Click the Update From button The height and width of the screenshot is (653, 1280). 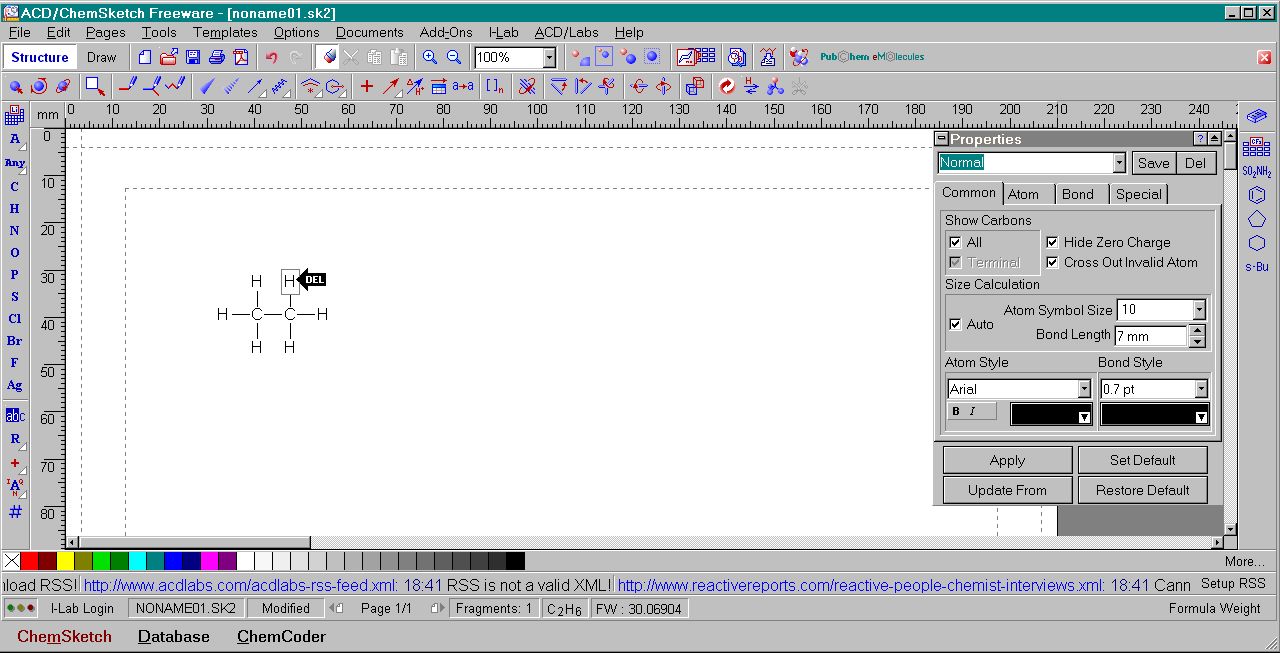point(1007,490)
